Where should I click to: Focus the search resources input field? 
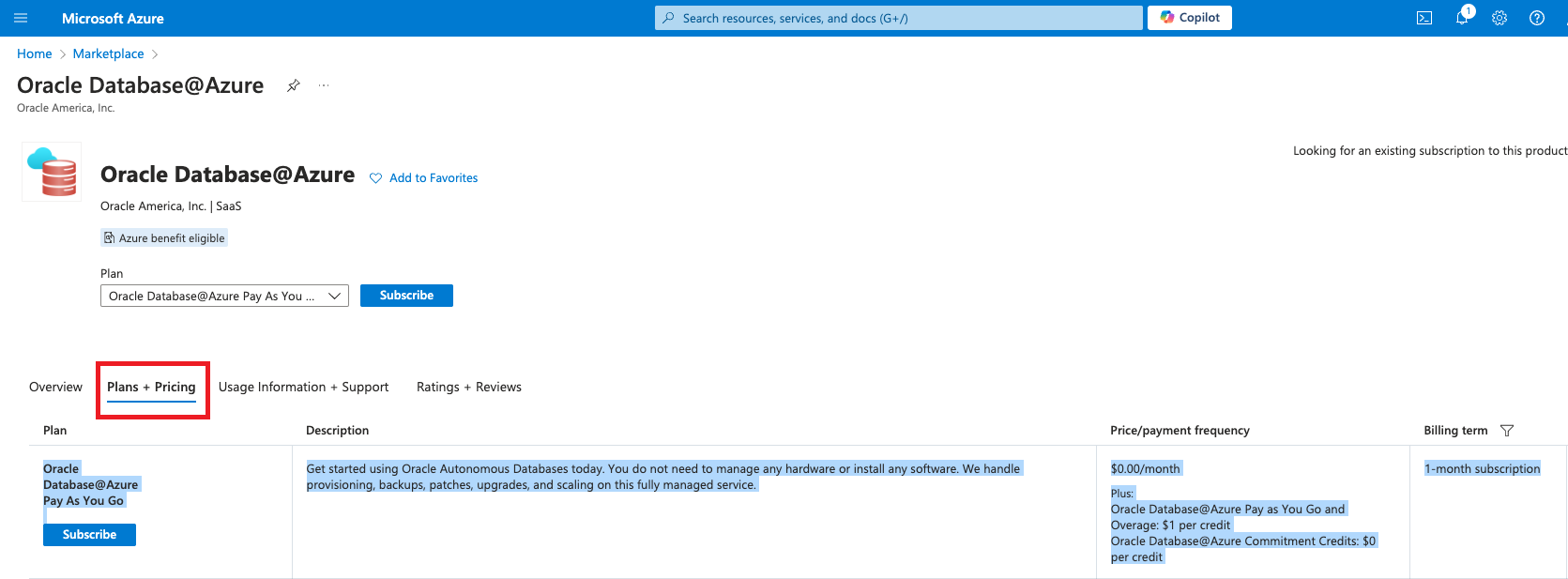point(898,18)
